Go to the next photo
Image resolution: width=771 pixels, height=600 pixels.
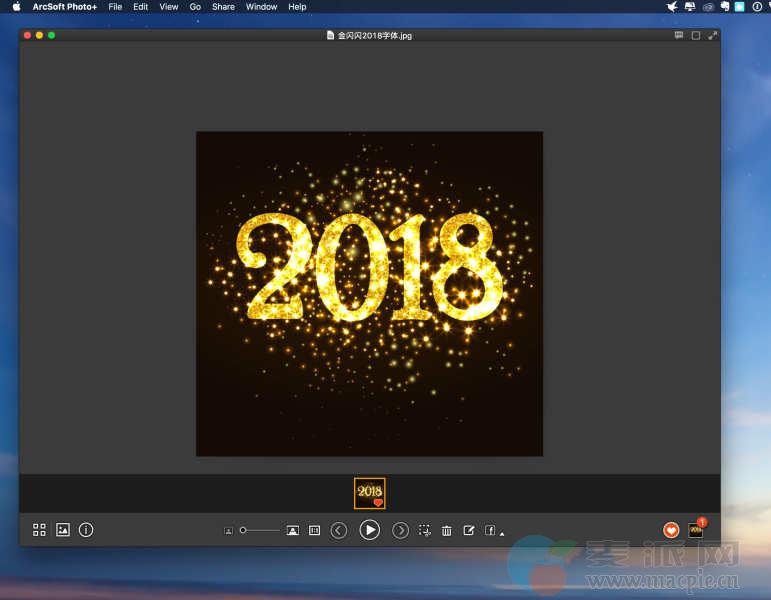(x=401, y=530)
